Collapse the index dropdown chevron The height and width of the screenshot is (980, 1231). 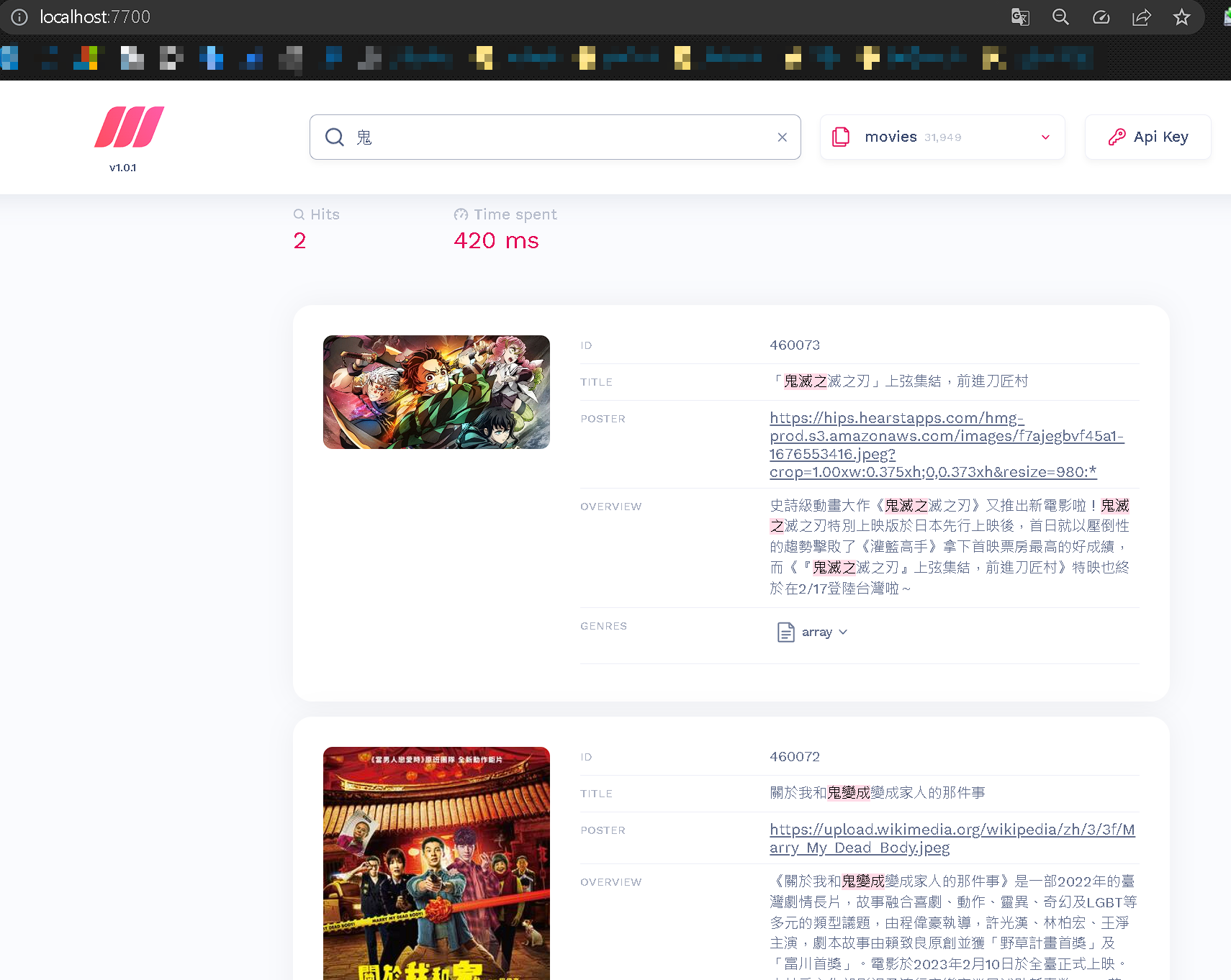pos(1045,137)
